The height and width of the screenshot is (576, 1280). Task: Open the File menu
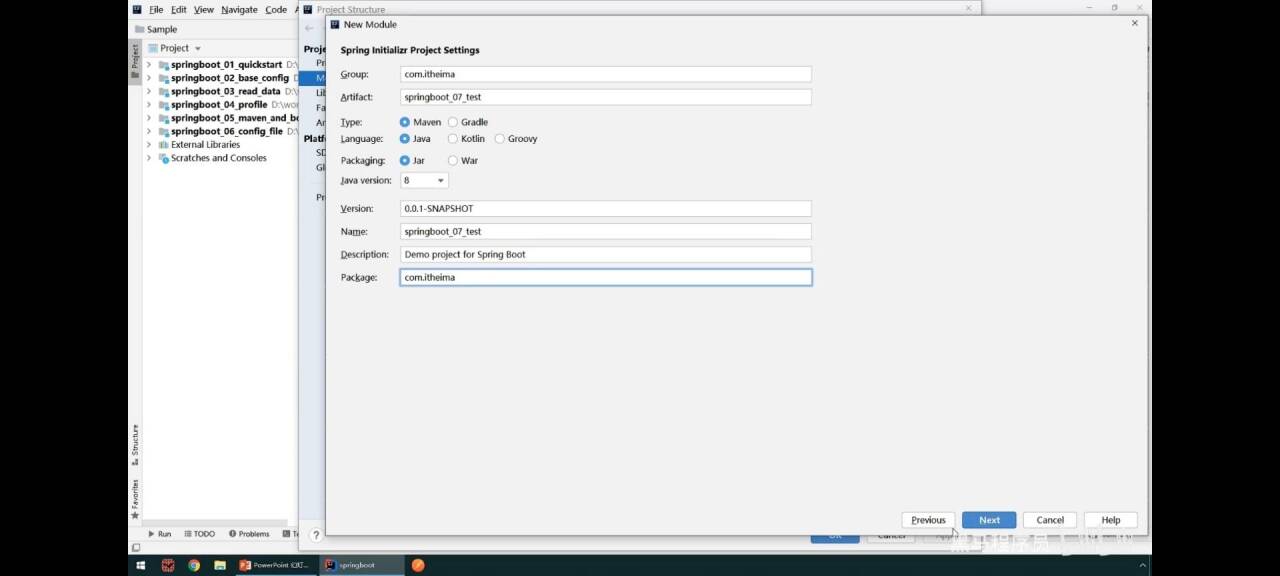tap(156, 9)
